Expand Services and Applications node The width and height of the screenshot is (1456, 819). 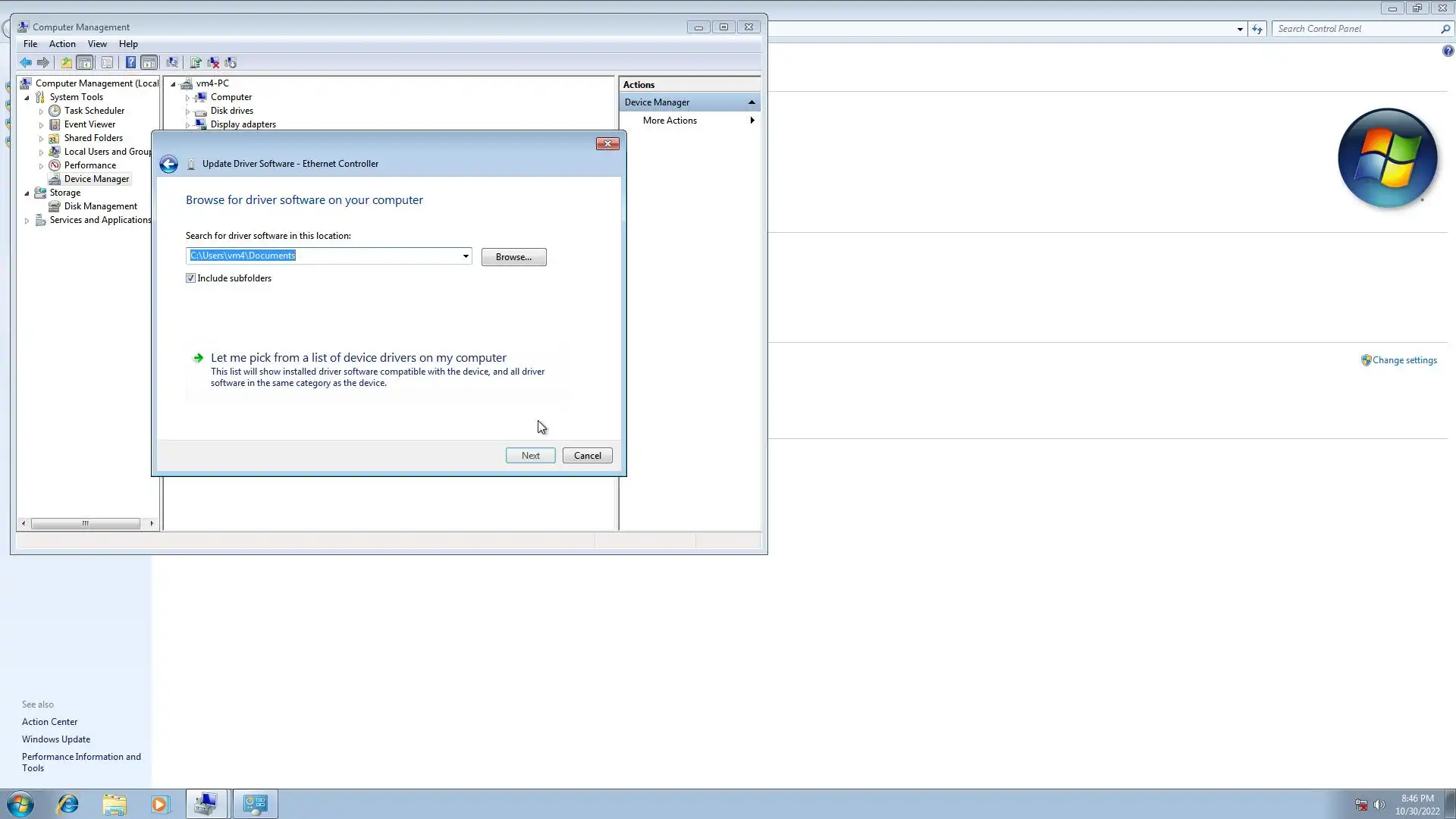tap(27, 221)
